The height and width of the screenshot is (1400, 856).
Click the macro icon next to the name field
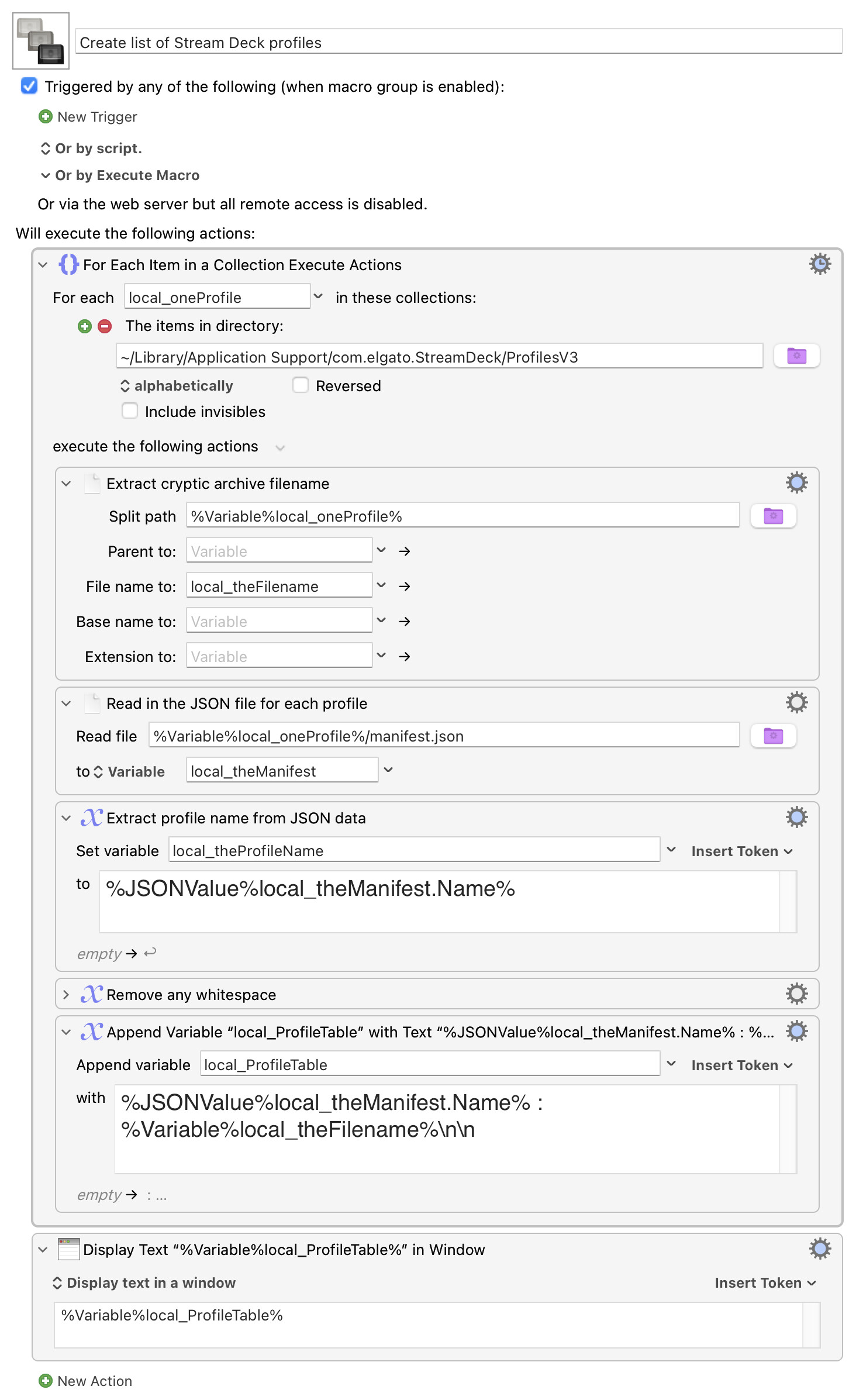41,41
